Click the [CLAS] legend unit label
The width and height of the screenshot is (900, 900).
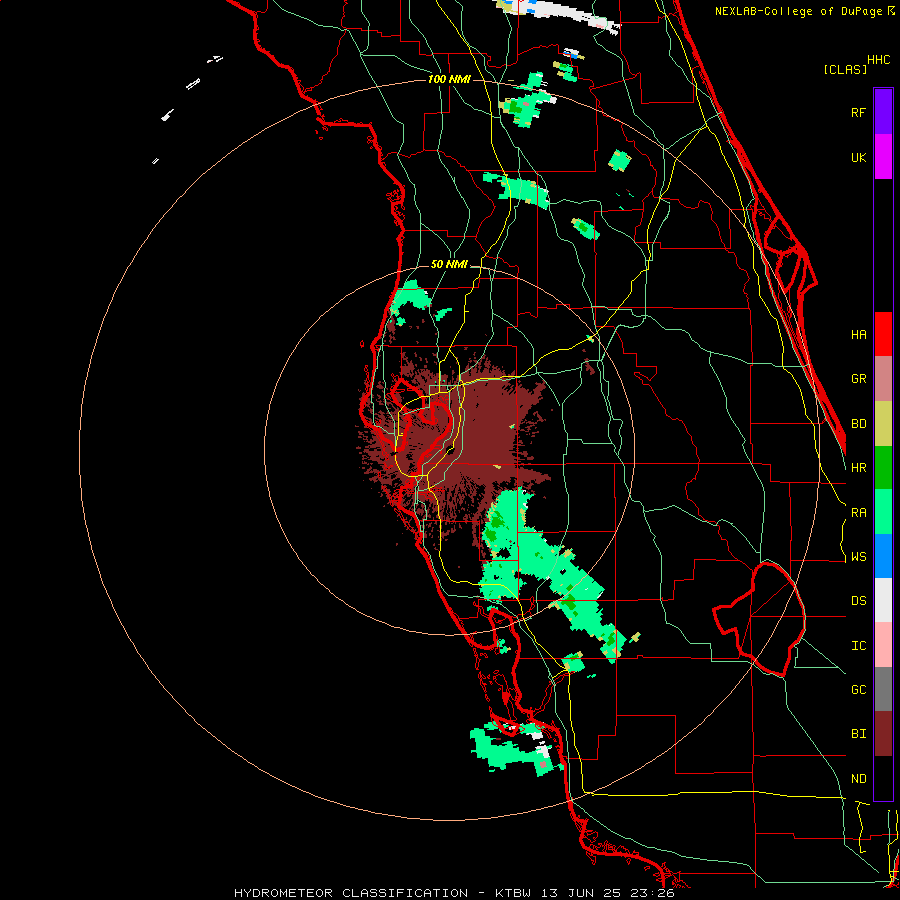tap(845, 69)
